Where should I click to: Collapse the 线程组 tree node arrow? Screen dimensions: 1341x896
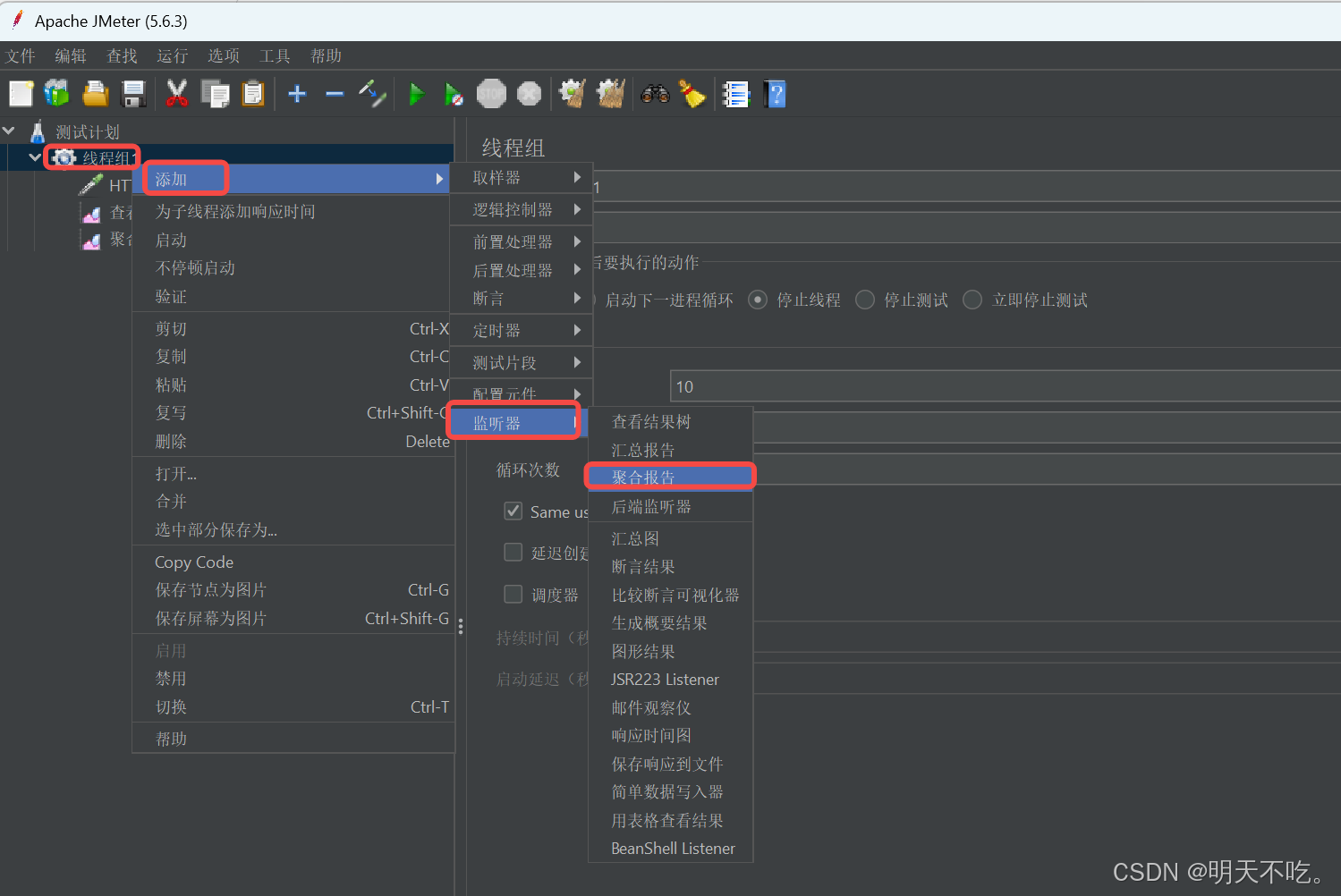(35, 157)
